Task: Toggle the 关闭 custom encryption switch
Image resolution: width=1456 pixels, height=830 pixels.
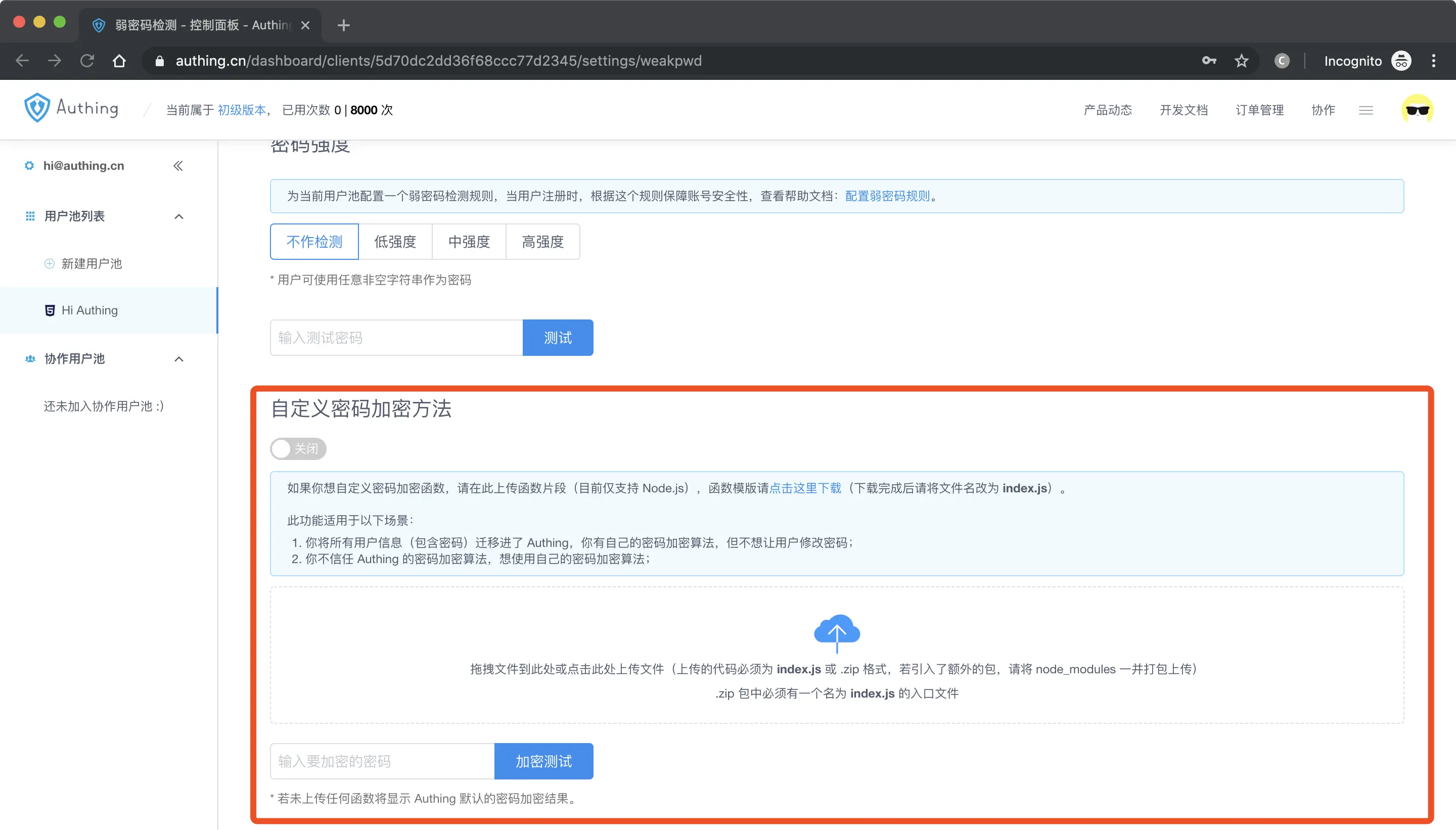Action: point(298,449)
